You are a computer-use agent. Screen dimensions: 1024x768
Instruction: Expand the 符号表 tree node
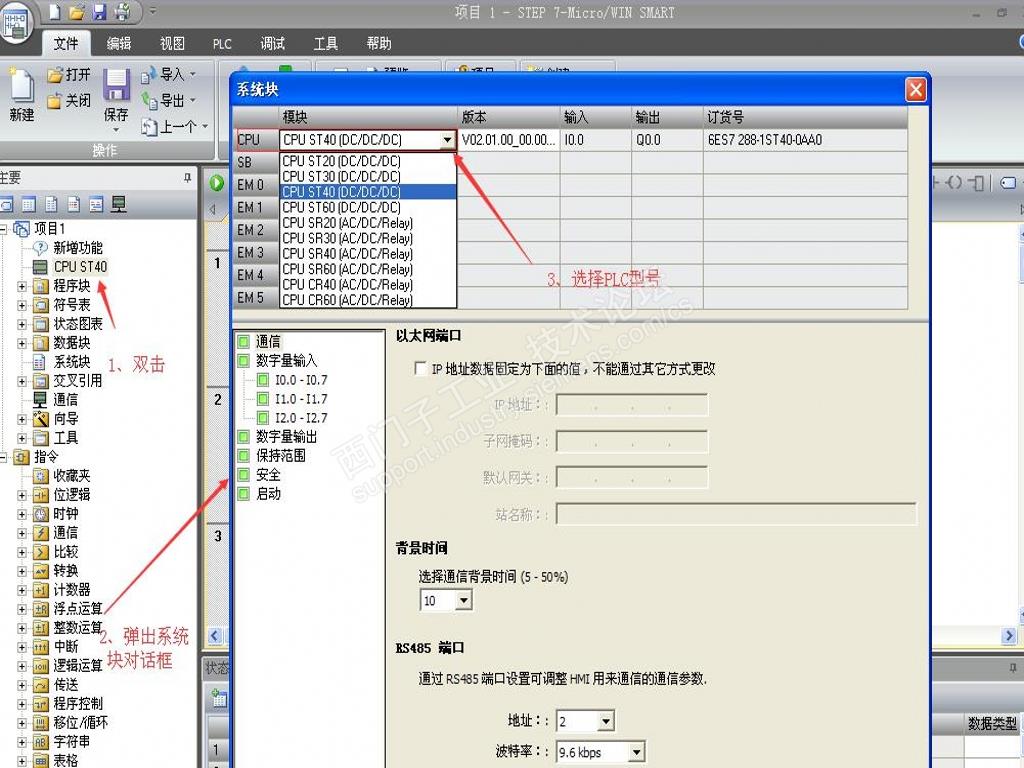22,305
